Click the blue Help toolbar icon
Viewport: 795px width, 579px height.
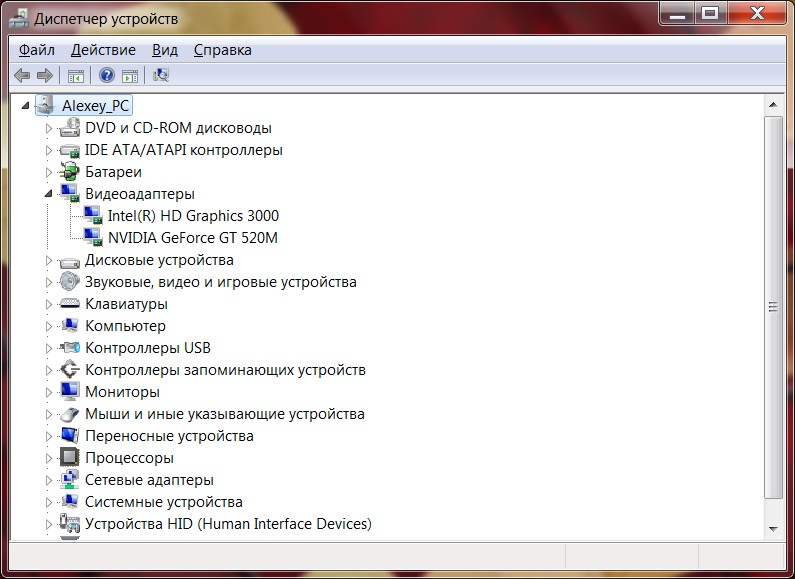coord(106,75)
